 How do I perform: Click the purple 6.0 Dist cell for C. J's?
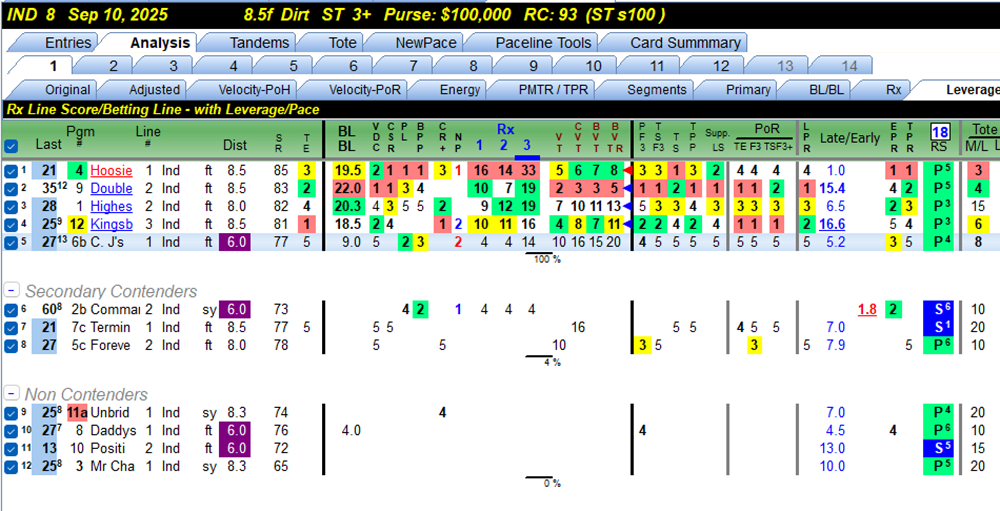tap(235, 242)
